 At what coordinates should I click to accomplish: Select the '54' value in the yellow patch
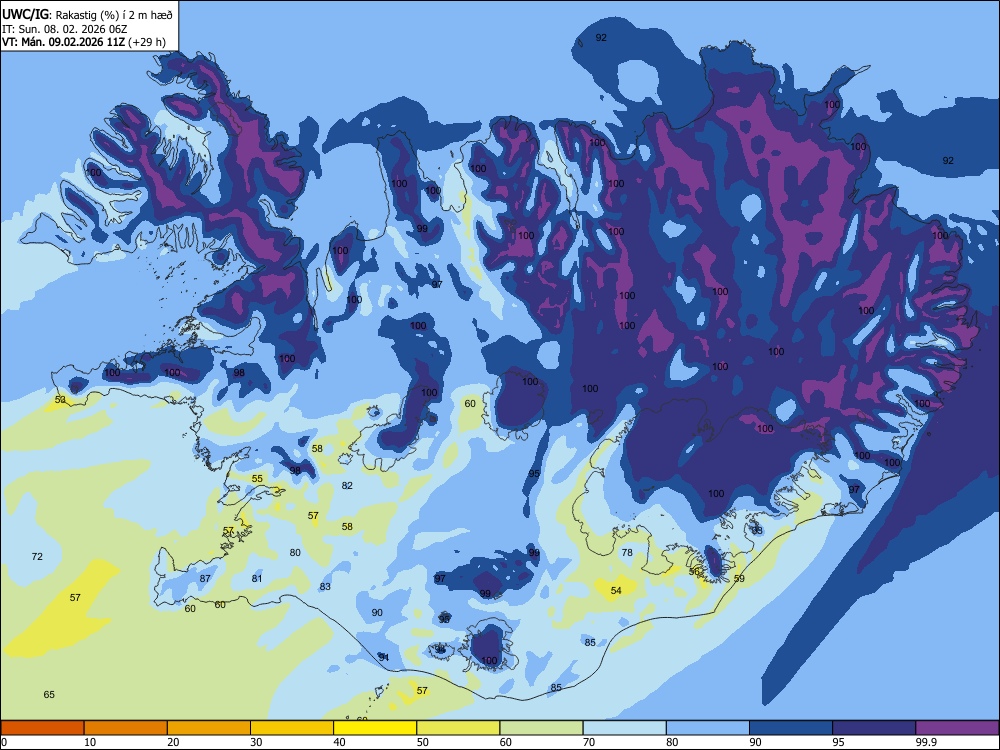616,591
